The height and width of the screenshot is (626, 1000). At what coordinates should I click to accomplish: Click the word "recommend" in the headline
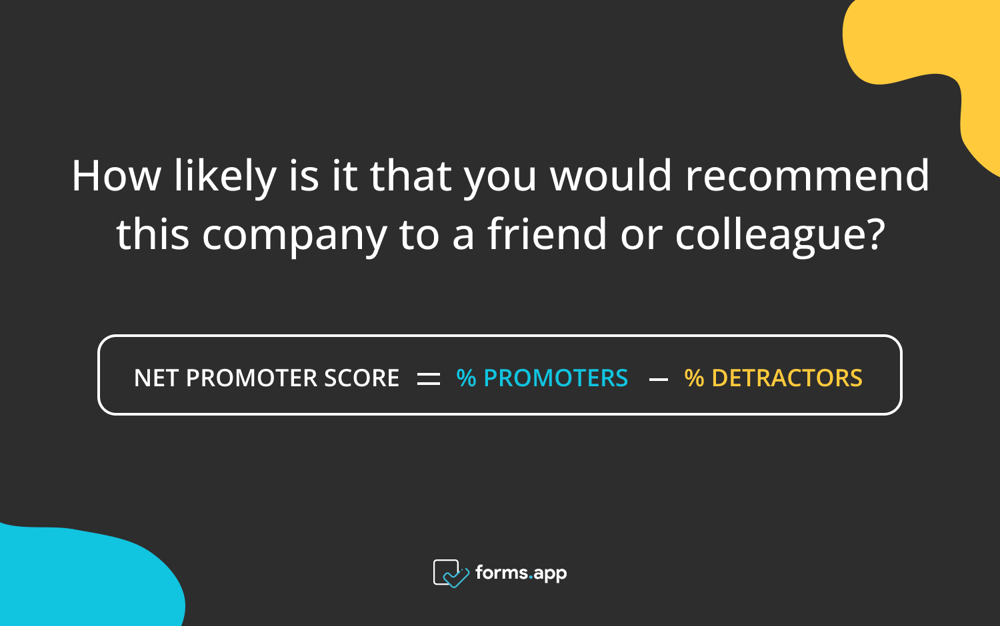coord(807,177)
